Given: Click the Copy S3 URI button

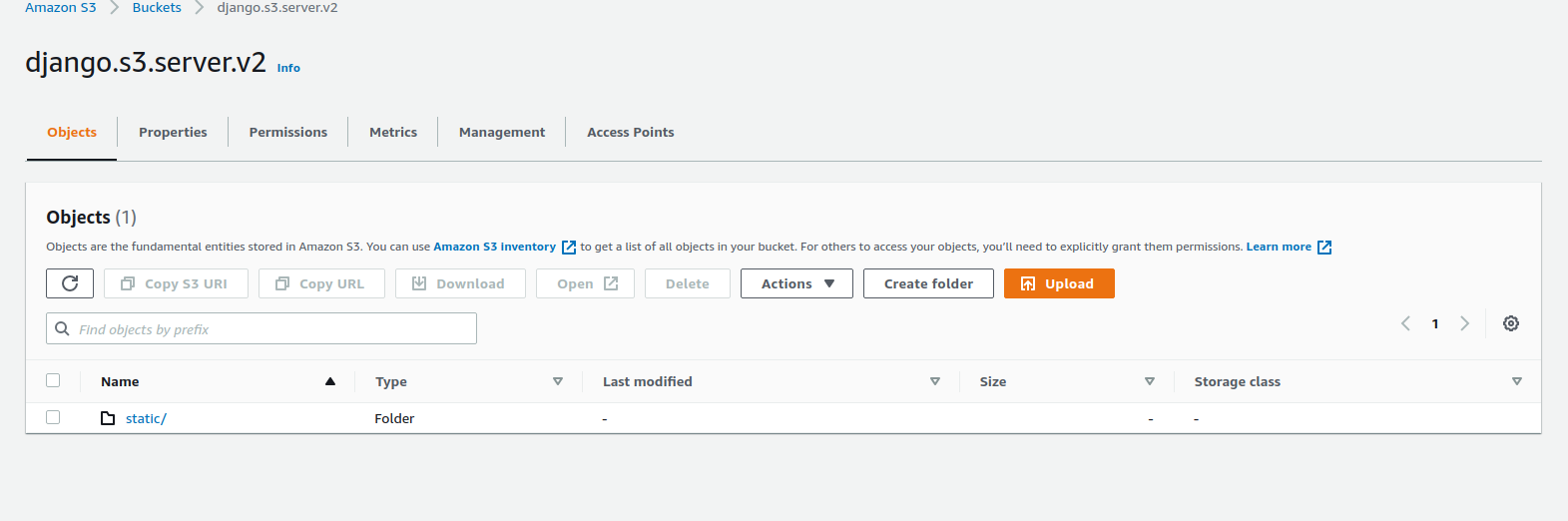Looking at the screenshot, I should [x=176, y=283].
